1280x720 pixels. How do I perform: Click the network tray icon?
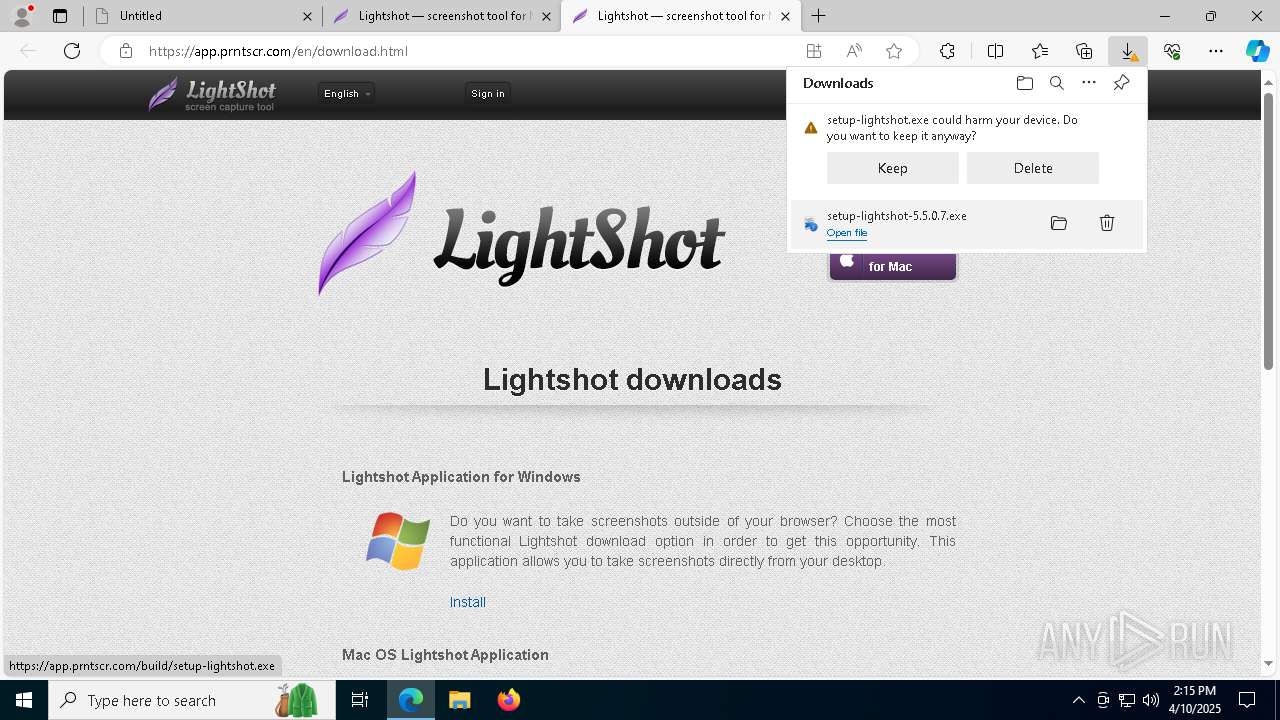pyautogui.click(x=1127, y=700)
